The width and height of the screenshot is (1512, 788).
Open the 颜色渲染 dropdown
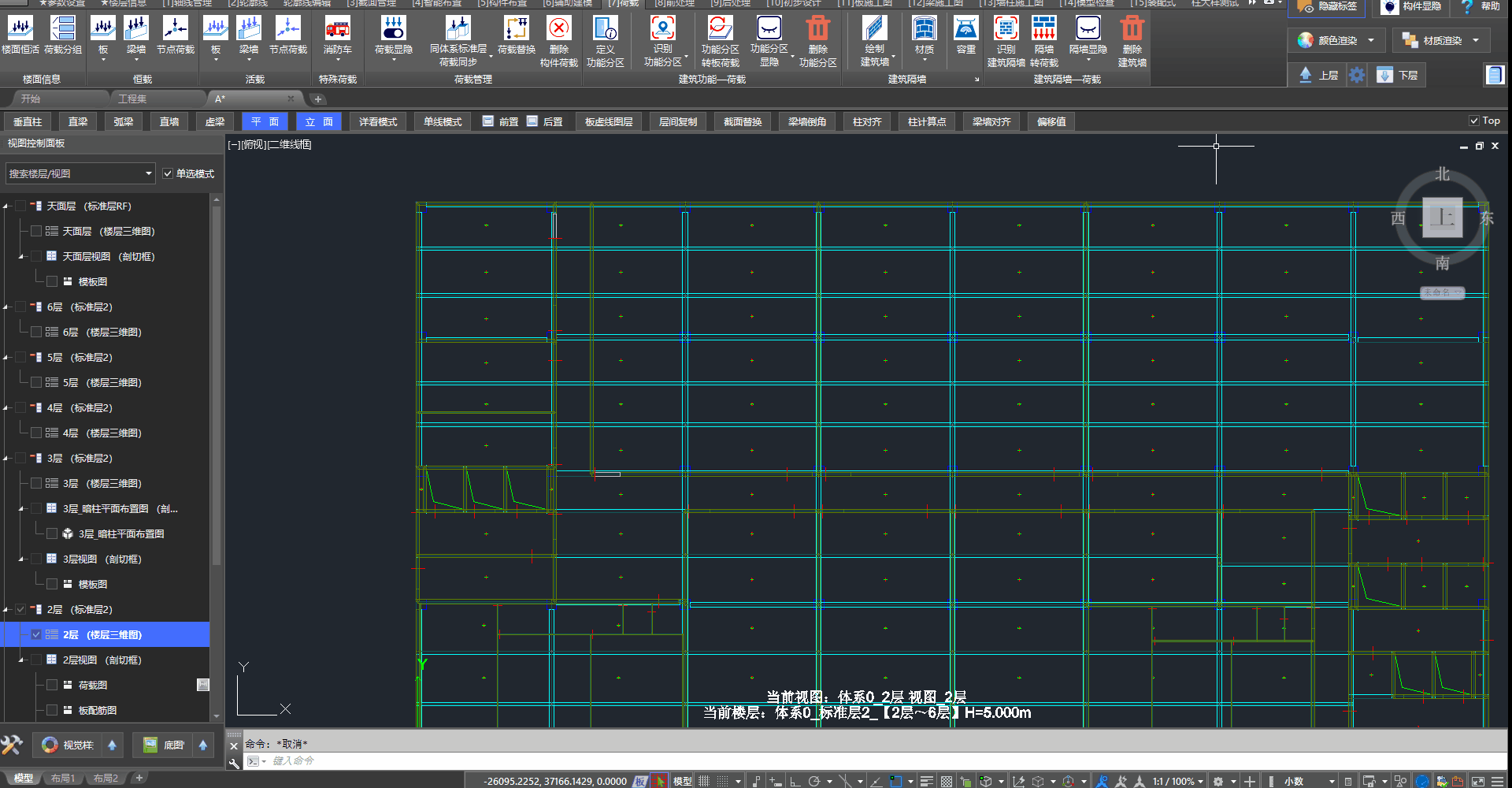coord(1371,40)
